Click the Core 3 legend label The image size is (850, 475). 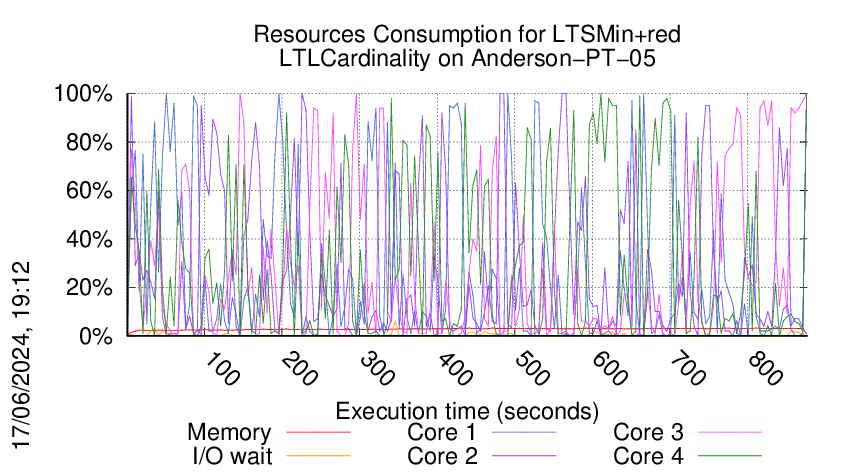tap(648, 433)
